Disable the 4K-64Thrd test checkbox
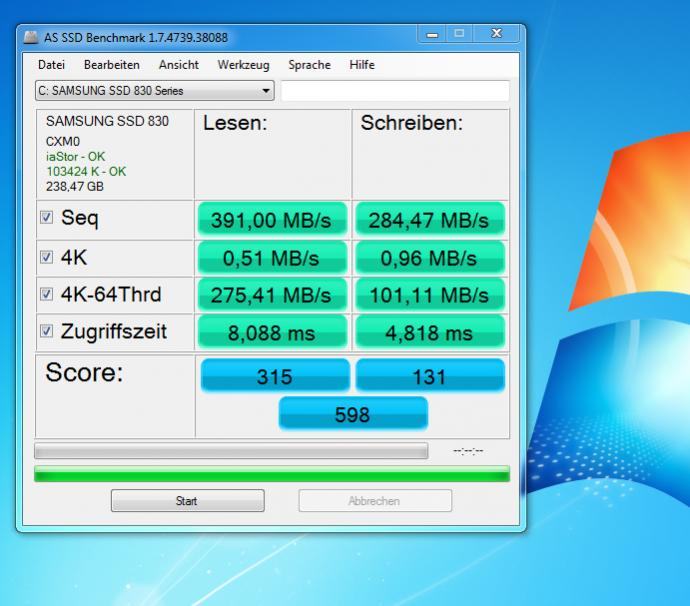690x606 pixels. click(46, 294)
